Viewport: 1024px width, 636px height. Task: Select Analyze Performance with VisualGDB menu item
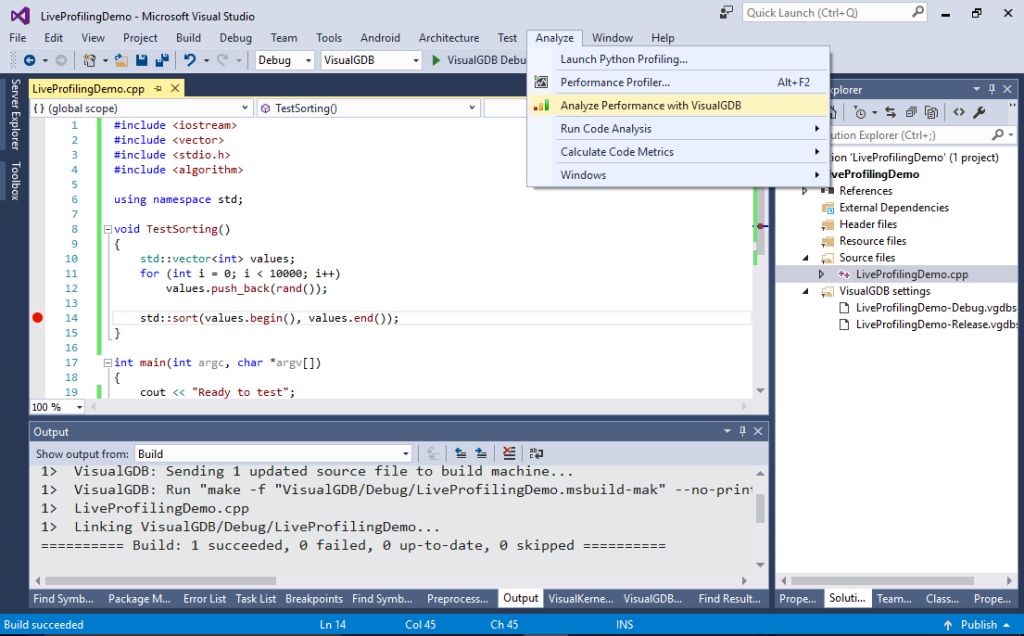[650, 105]
